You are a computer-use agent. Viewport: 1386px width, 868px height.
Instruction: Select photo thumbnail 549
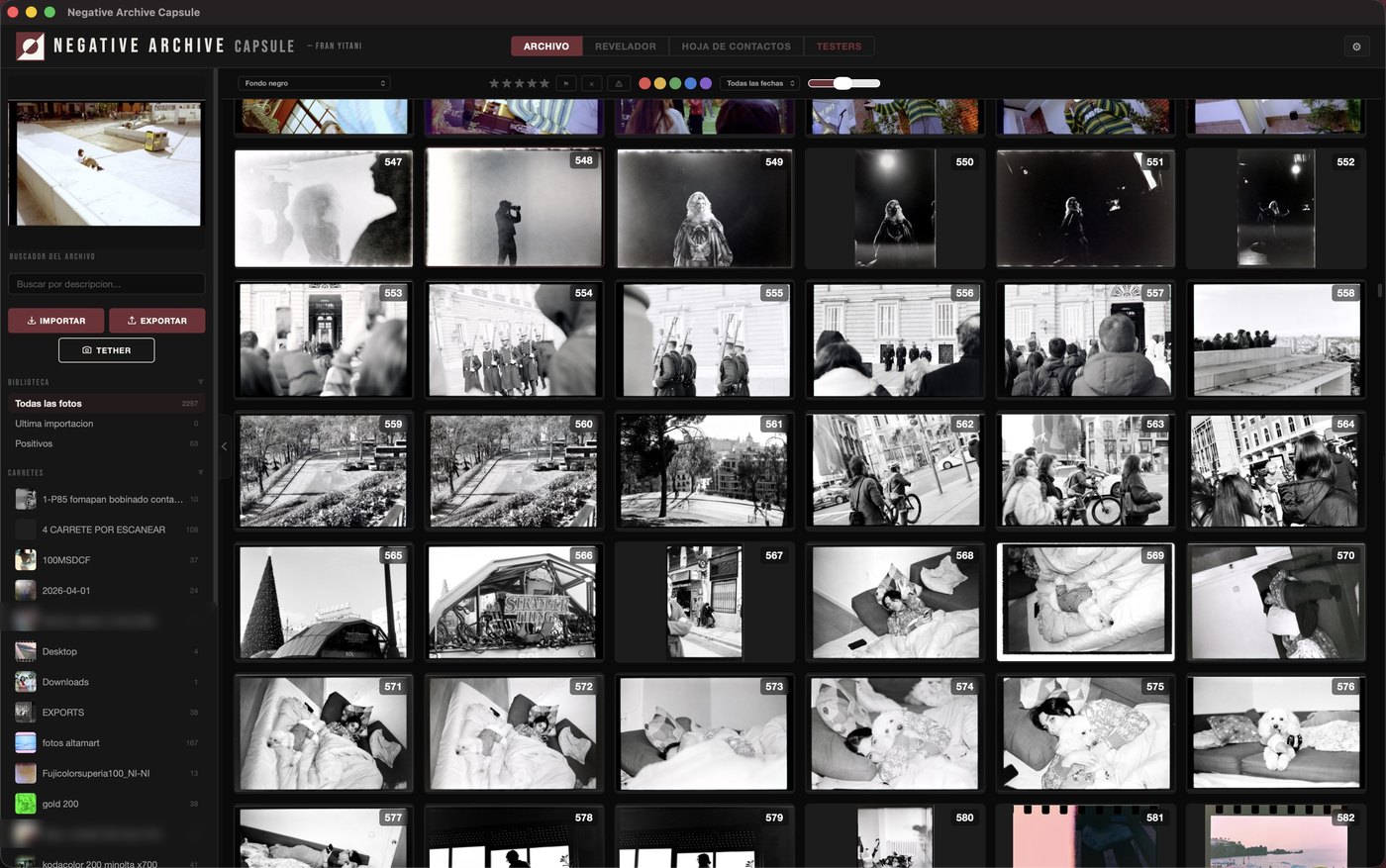[x=704, y=209]
